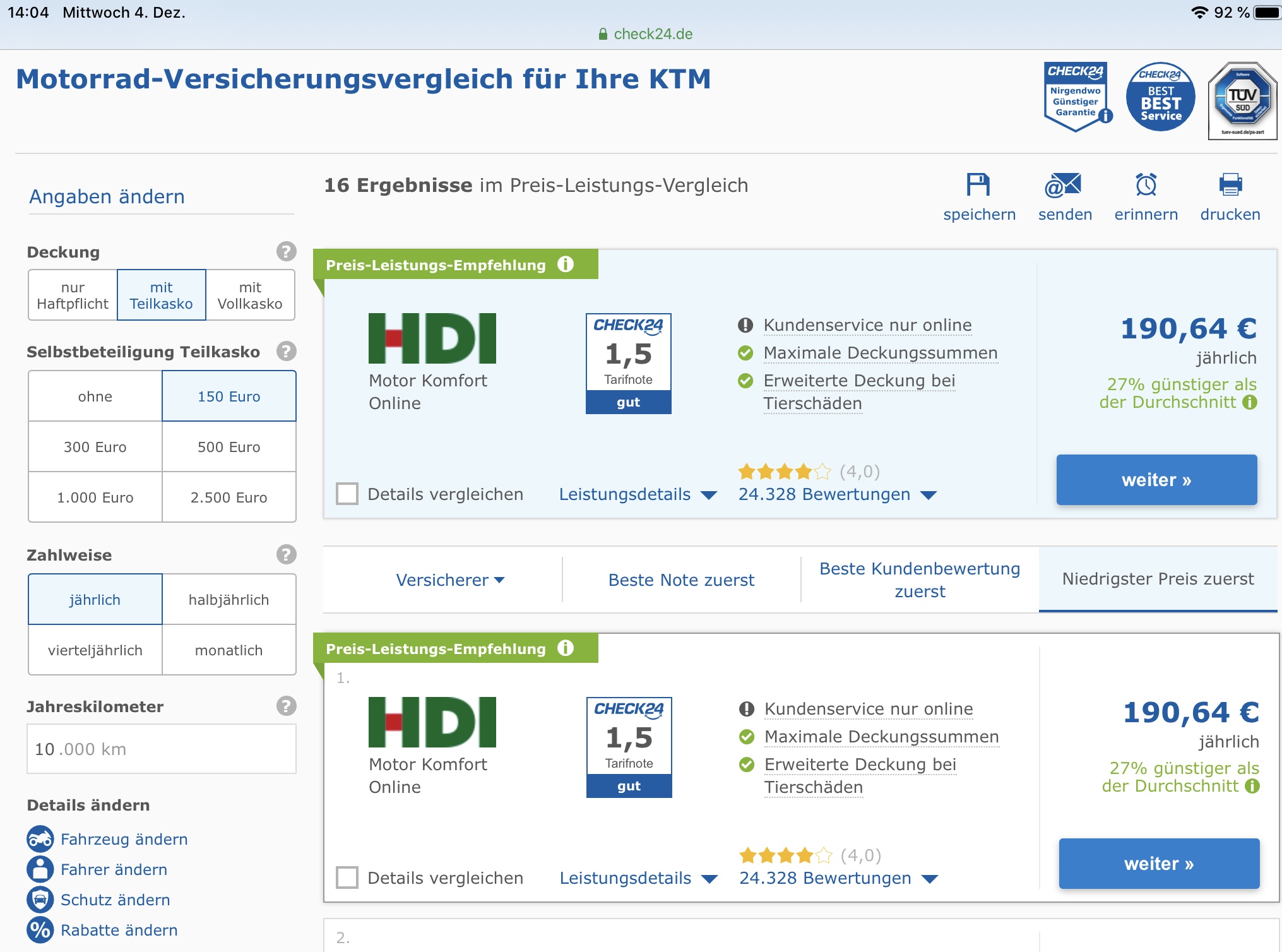This screenshot has height=952, width=1282.
Task: Click the speichern floppy disk icon
Action: pyautogui.click(x=978, y=185)
